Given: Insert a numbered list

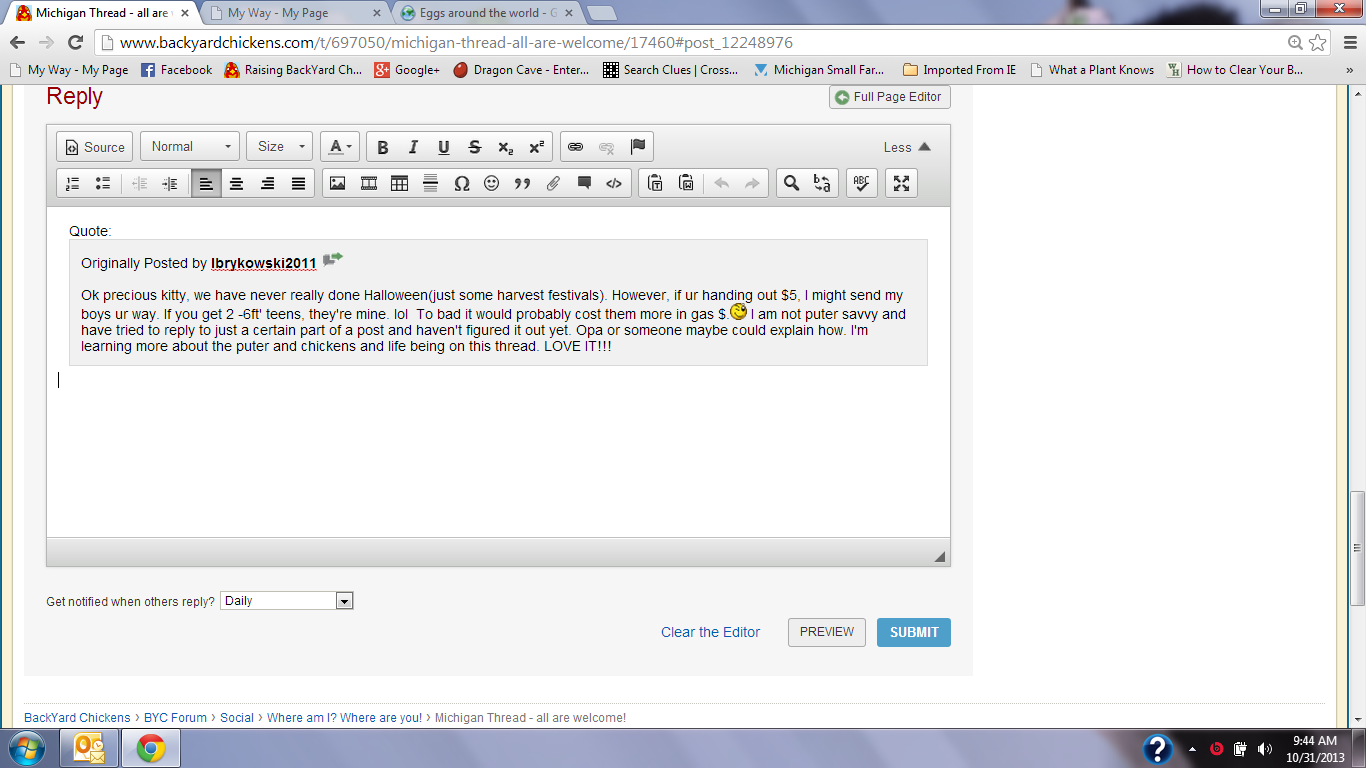Looking at the screenshot, I should click(72, 183).
